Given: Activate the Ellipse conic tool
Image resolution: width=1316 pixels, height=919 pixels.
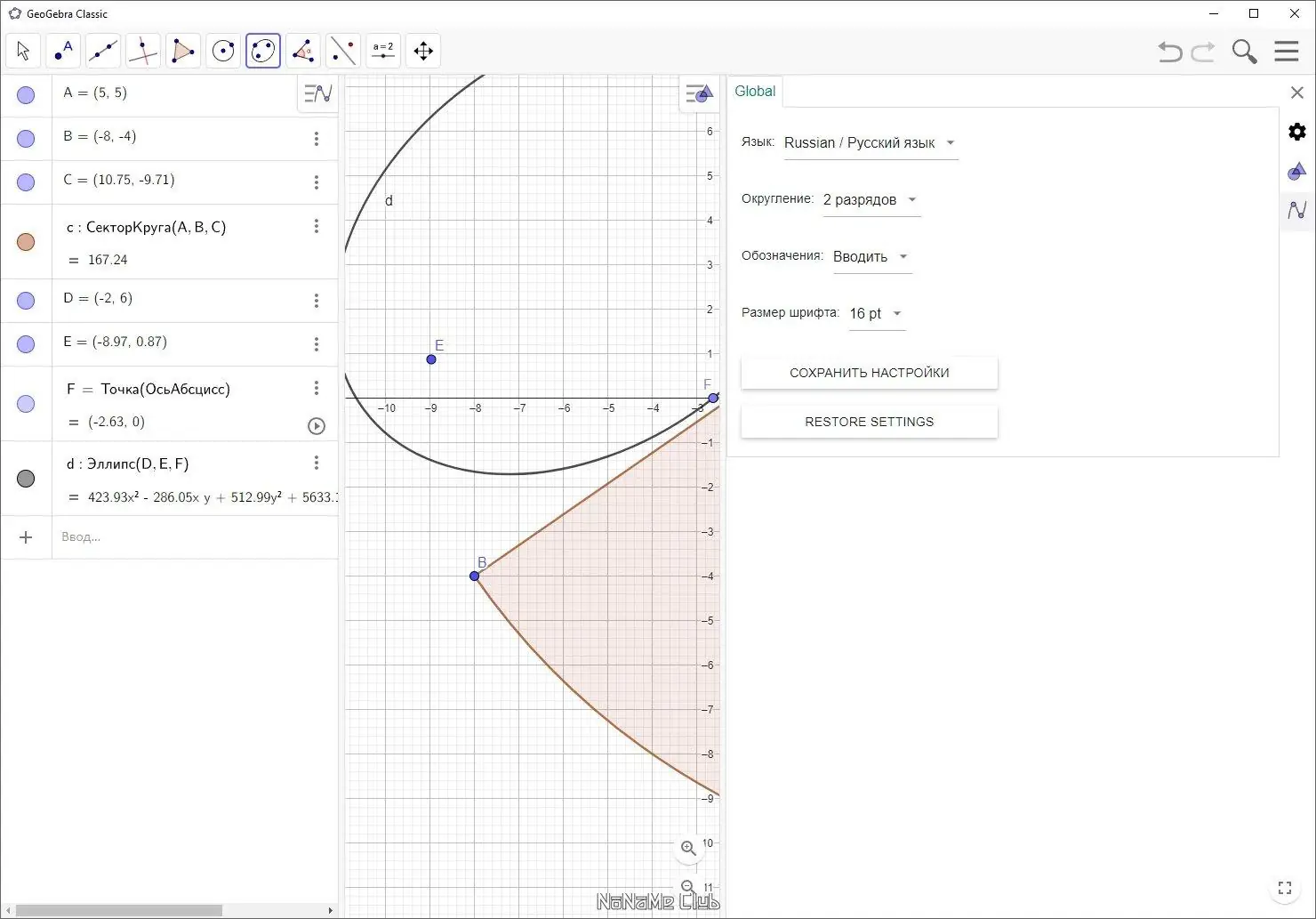Looking at the screenshot, I should (x=263, y=51).
